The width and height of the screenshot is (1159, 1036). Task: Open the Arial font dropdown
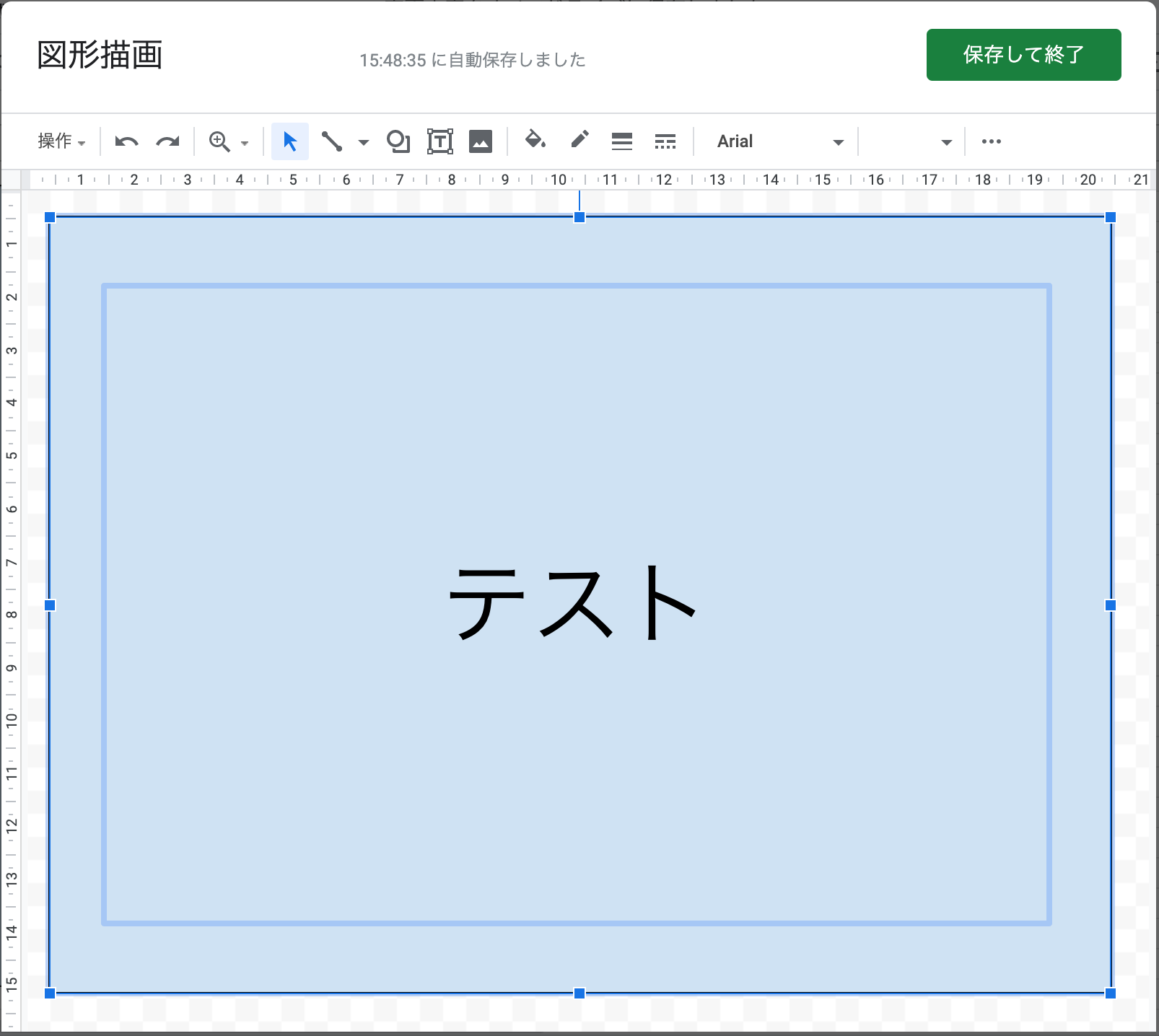click(781, 141)
